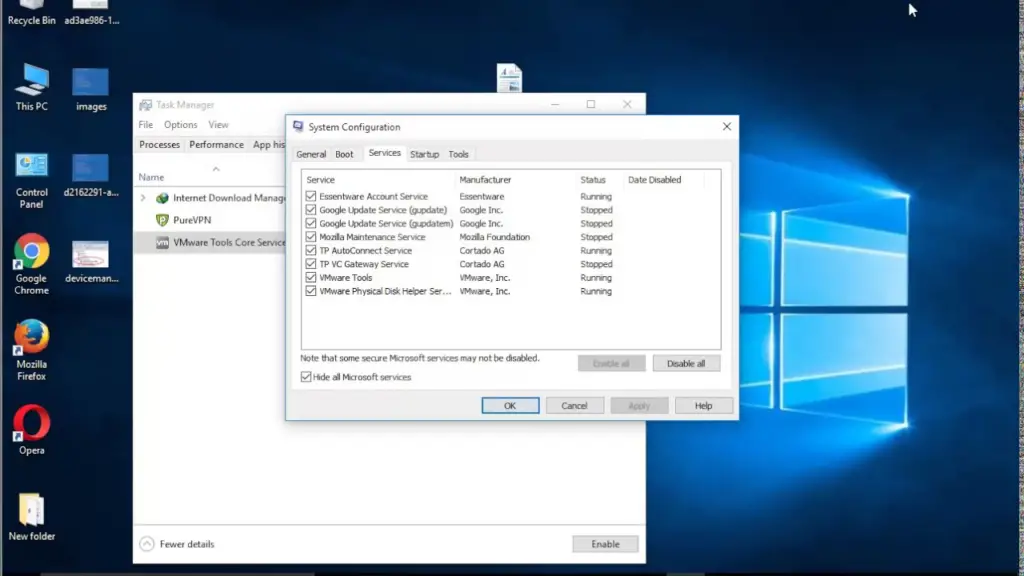Screen dimensions: 1024x576
Task: Switch to Performance tab in Task Manager
Action: coord(216,145)
